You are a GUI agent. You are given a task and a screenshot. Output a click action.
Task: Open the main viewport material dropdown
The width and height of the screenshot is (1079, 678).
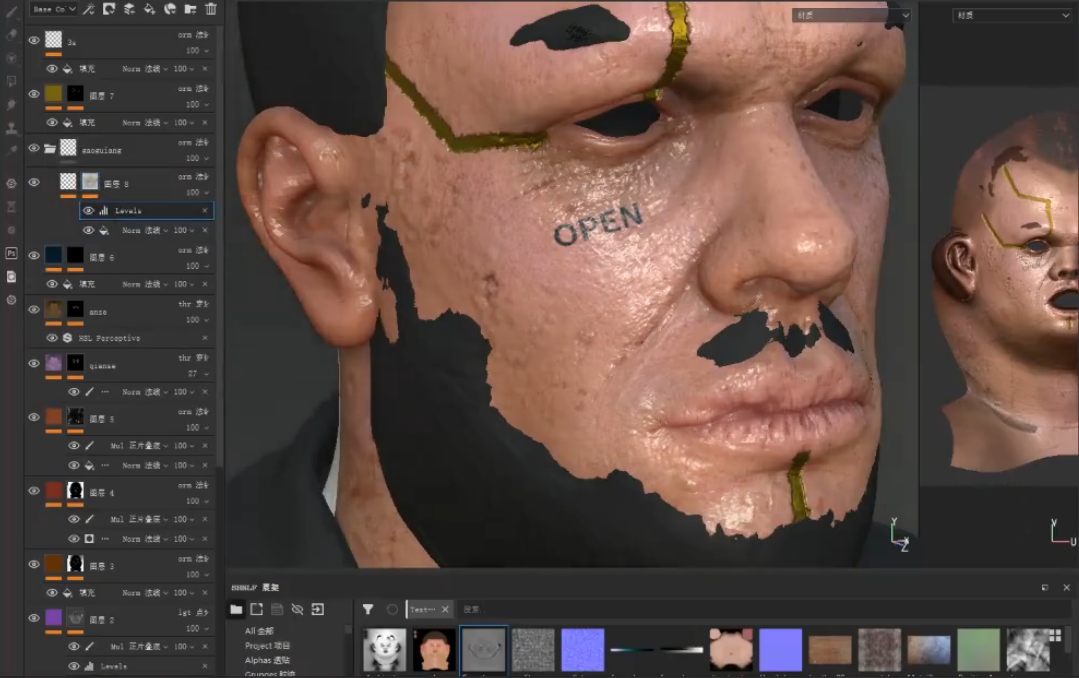(x=851, y=15)
